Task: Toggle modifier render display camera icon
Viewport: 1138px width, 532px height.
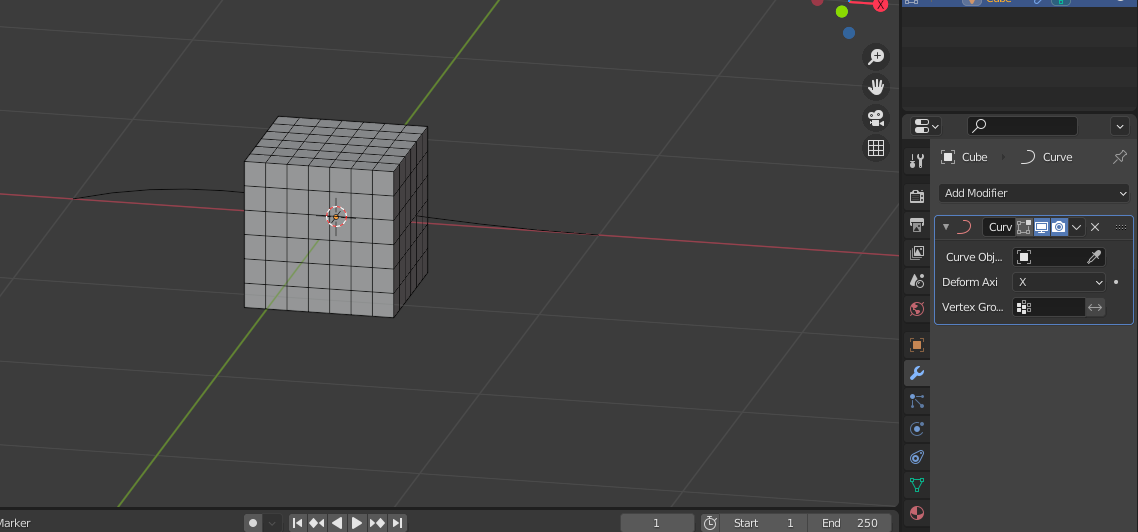Action: (x=1059, y=227)
